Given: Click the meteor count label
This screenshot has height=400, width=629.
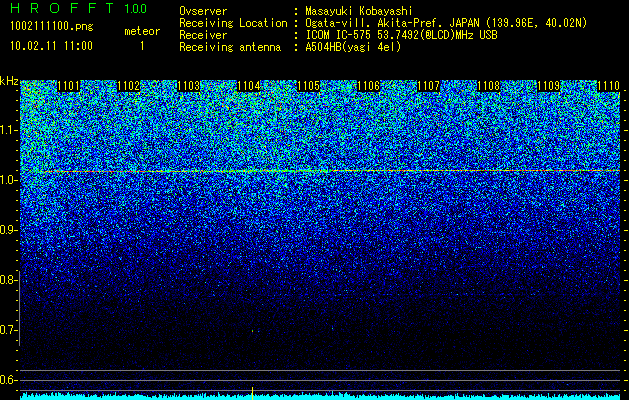Looking at the screenshot, I should pos(142,31).
